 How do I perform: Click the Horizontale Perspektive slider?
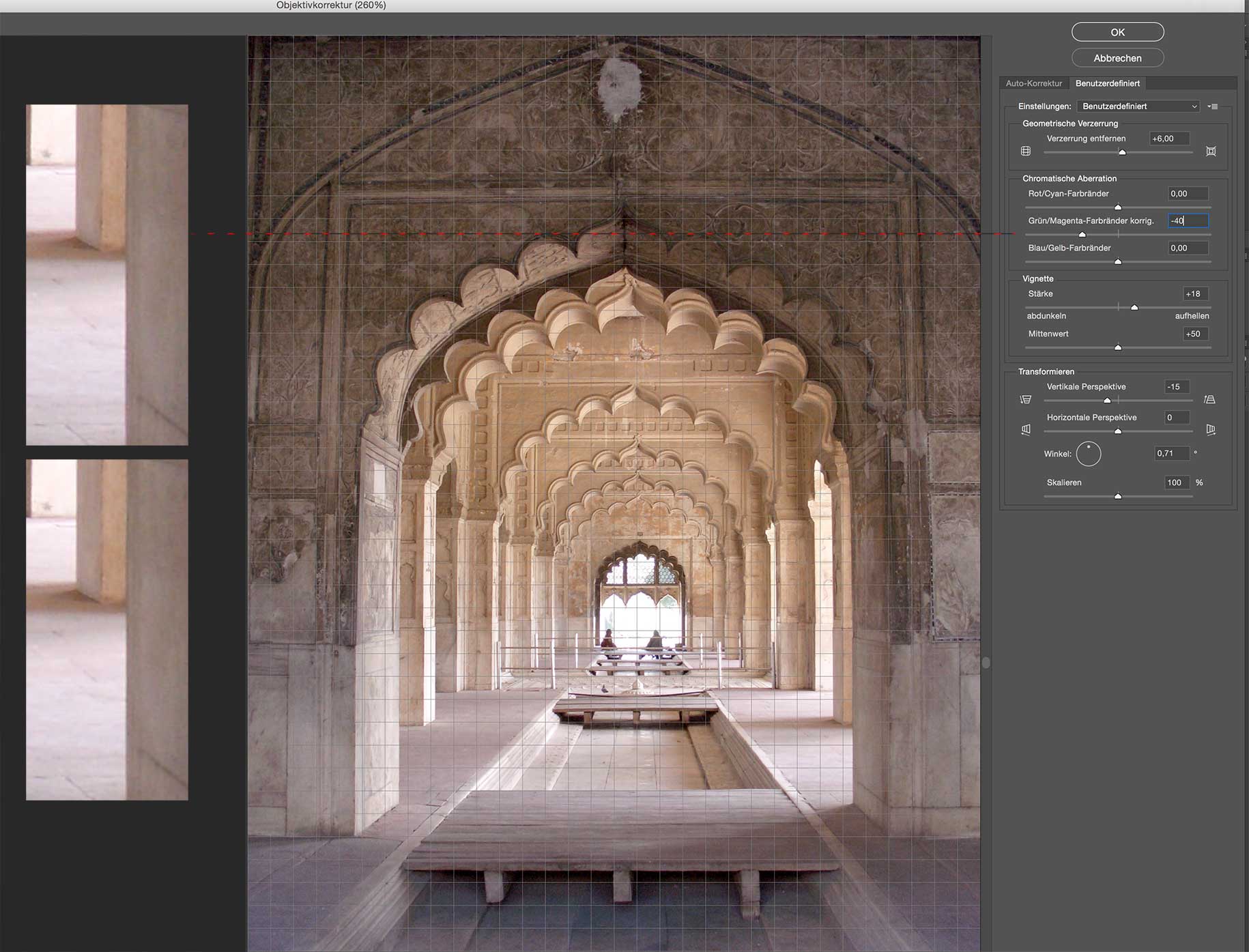[x=1118, y=431]
